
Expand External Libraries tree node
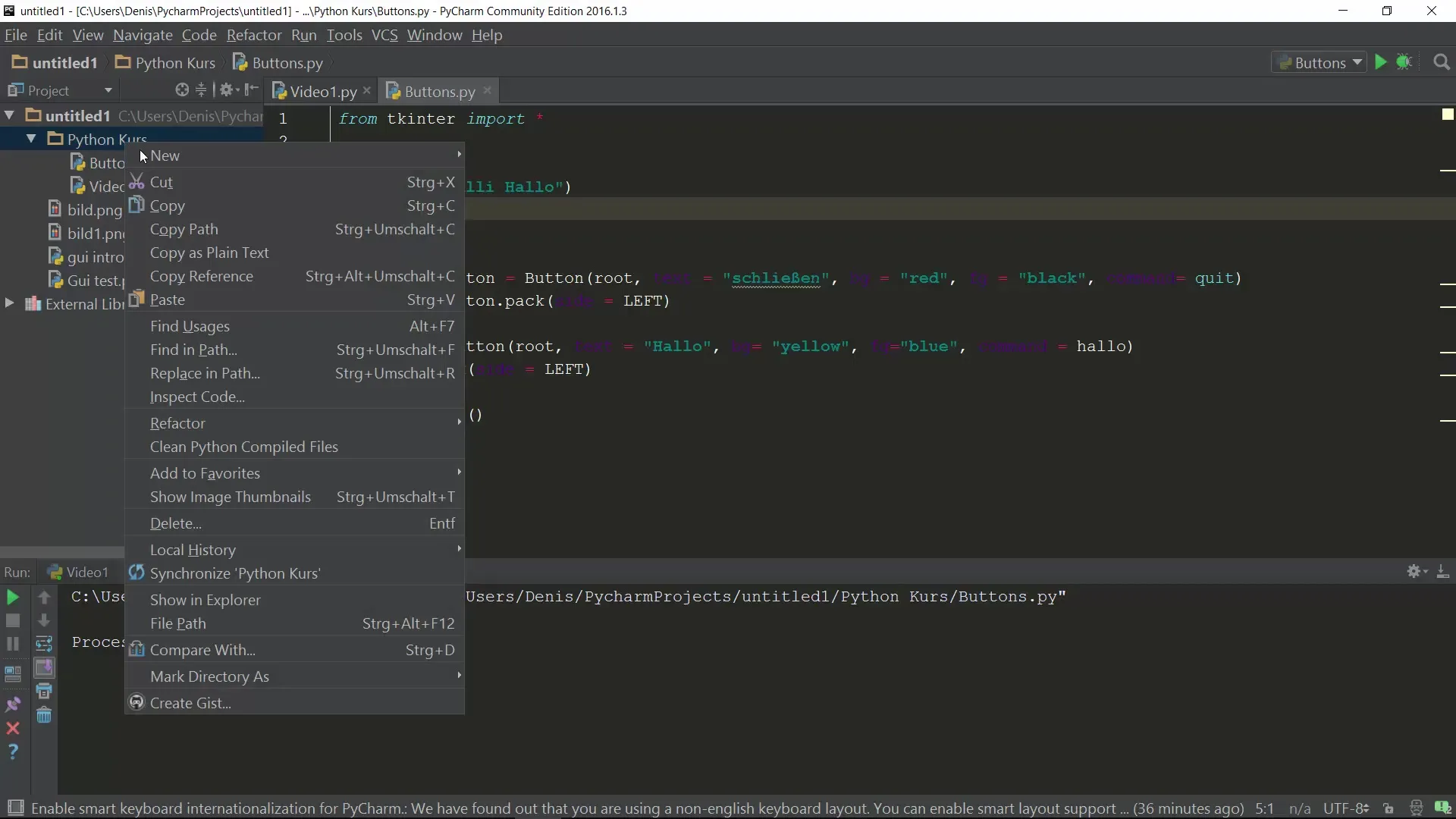point(9,303)
